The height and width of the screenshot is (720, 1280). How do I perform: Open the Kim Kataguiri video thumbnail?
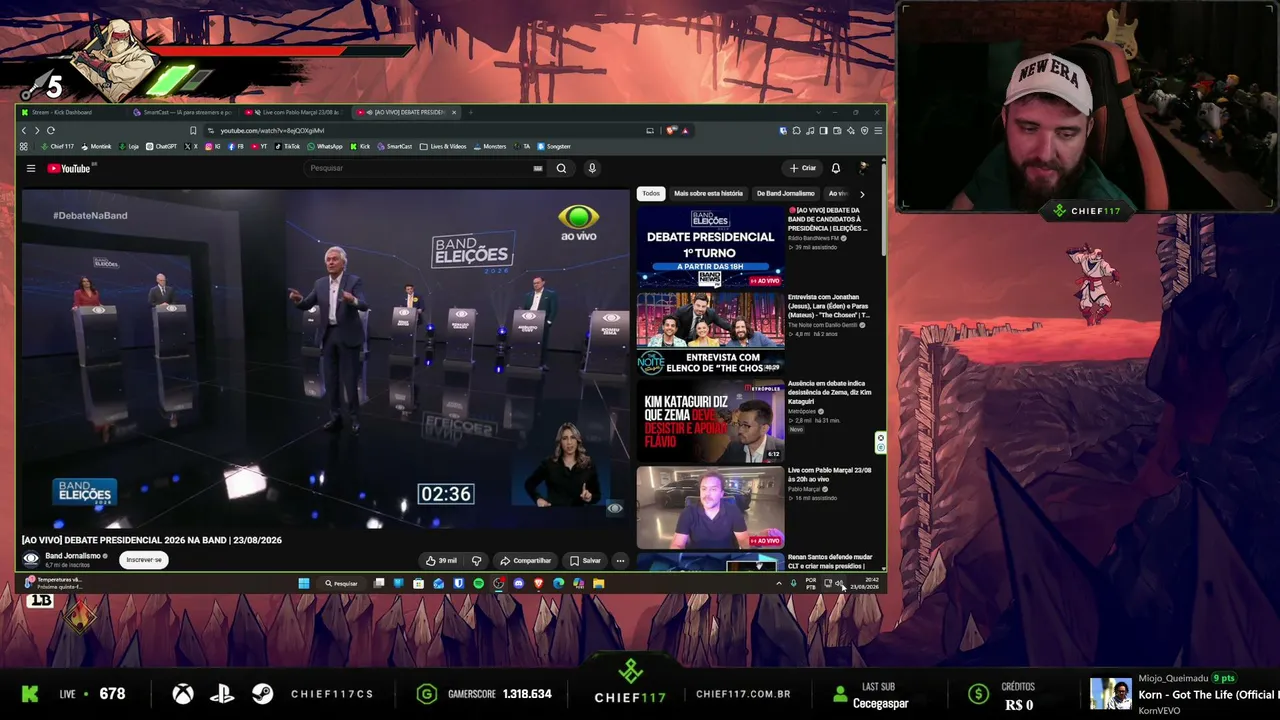pyautogui.click(x=710, y=420)
